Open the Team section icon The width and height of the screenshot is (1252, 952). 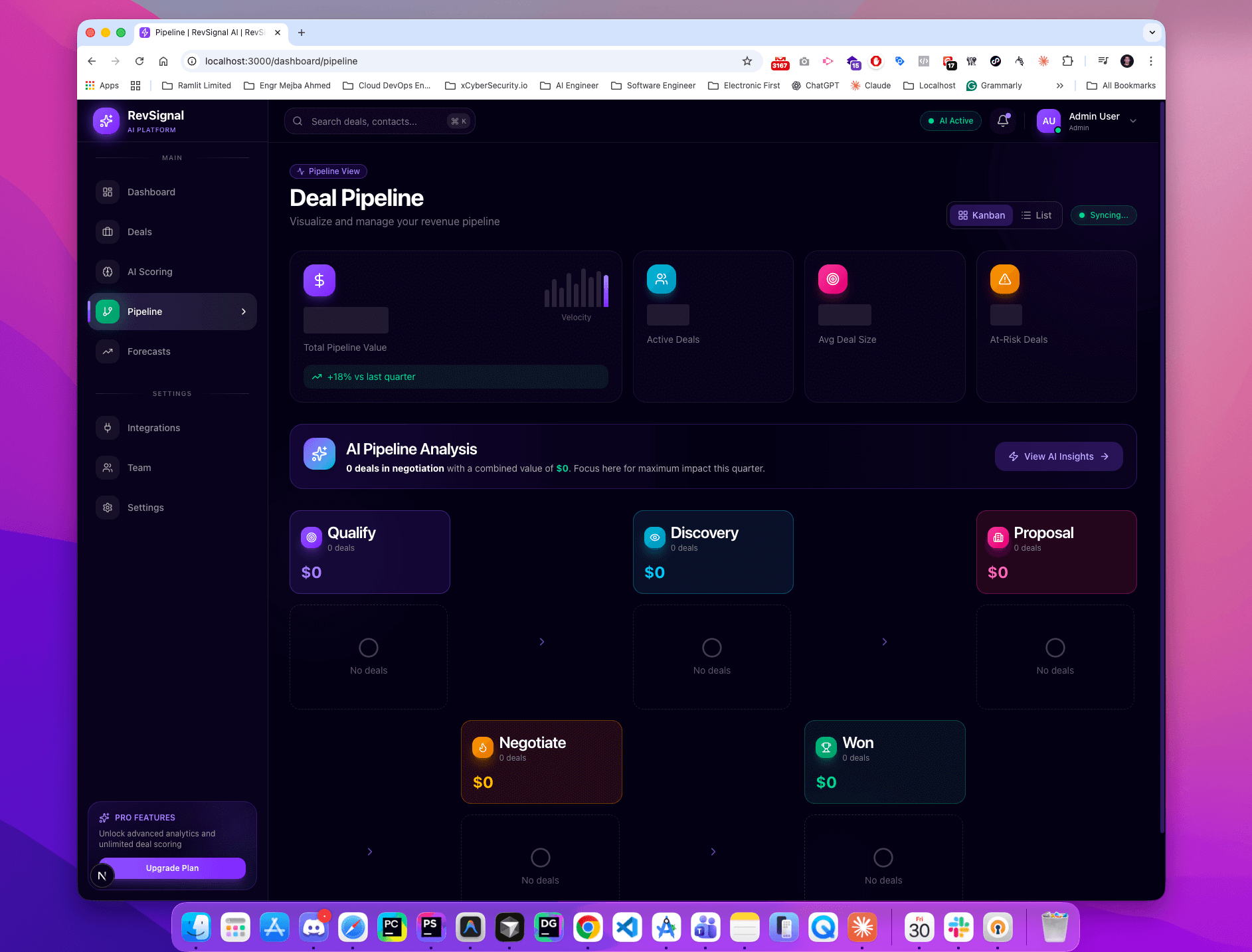108,467
